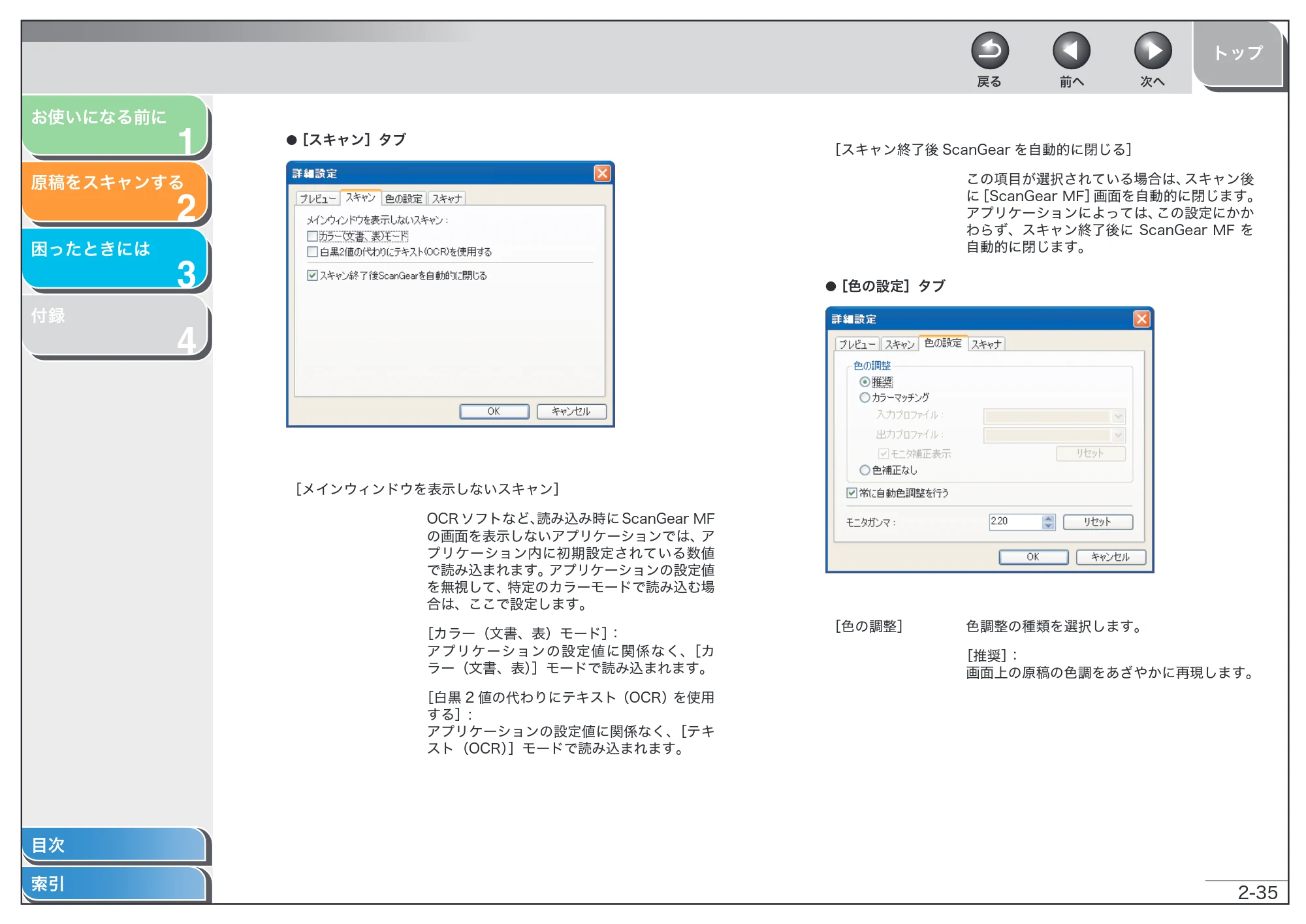Open the 索引 (index) link
Image resolution: width=1306 pixels, height=924 pixels.
(x=114, y=884)
